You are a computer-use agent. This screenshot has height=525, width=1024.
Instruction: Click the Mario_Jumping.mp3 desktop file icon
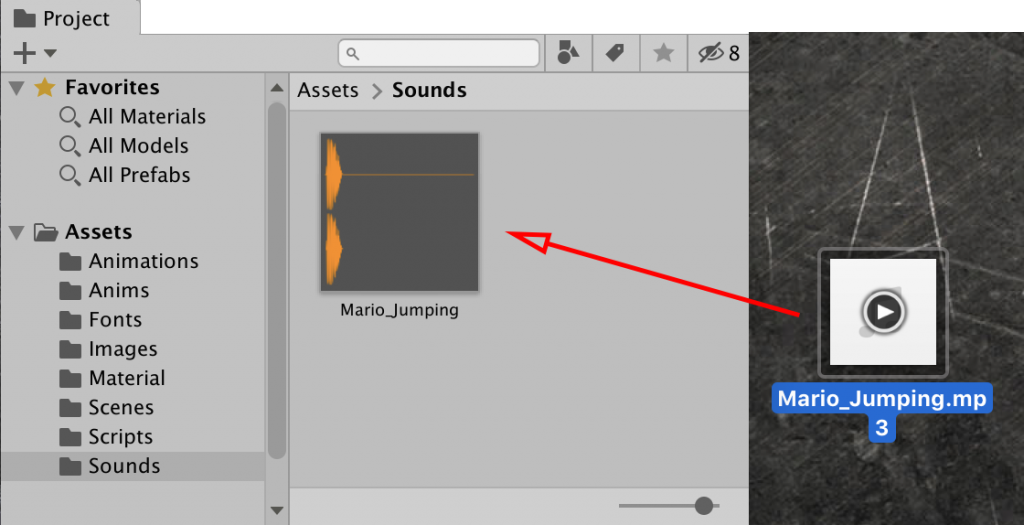tap(882, 312)
